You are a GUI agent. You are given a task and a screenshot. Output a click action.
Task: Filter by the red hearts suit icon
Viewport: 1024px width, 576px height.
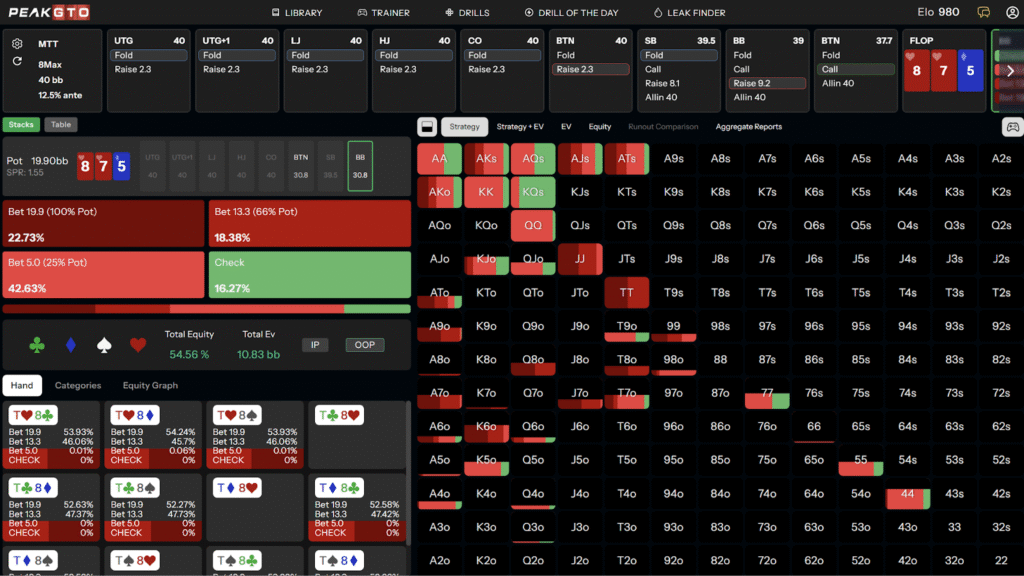(x=138, y=345)
